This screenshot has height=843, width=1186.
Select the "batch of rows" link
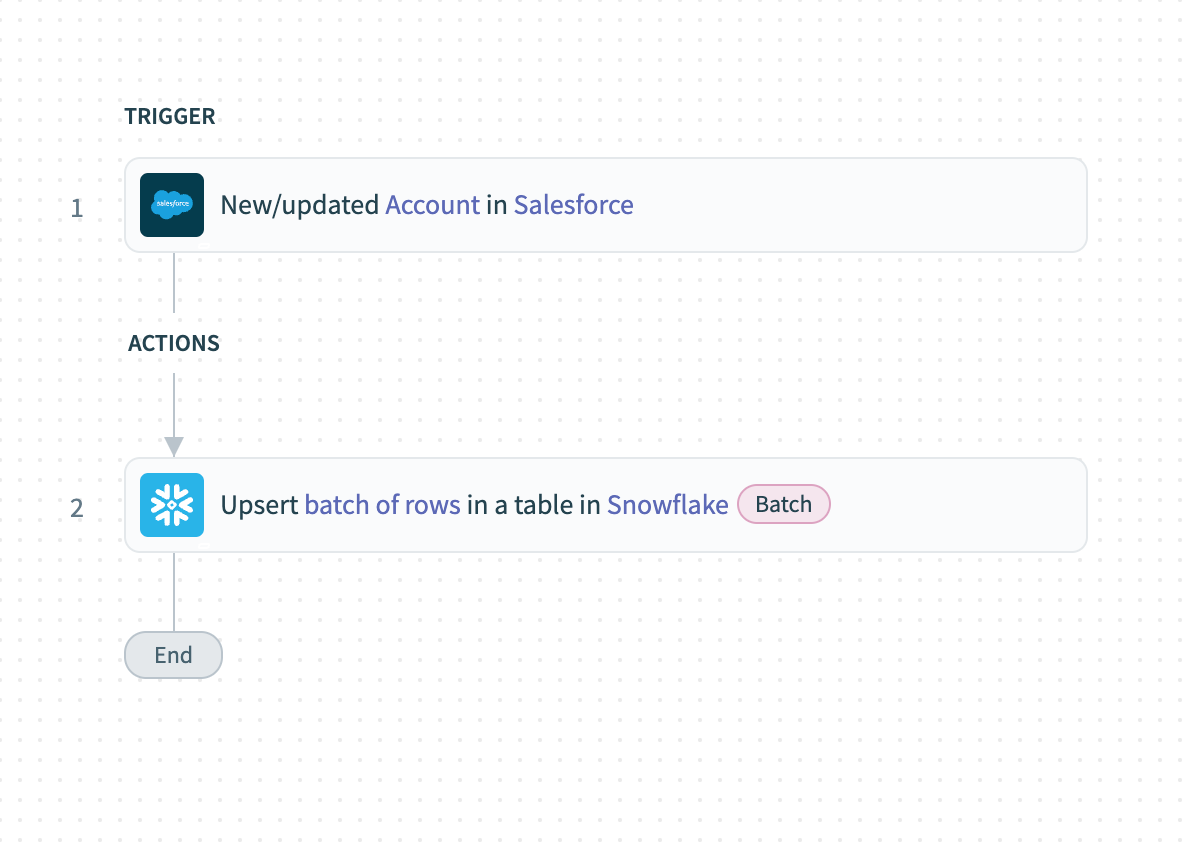click(382, 505)
